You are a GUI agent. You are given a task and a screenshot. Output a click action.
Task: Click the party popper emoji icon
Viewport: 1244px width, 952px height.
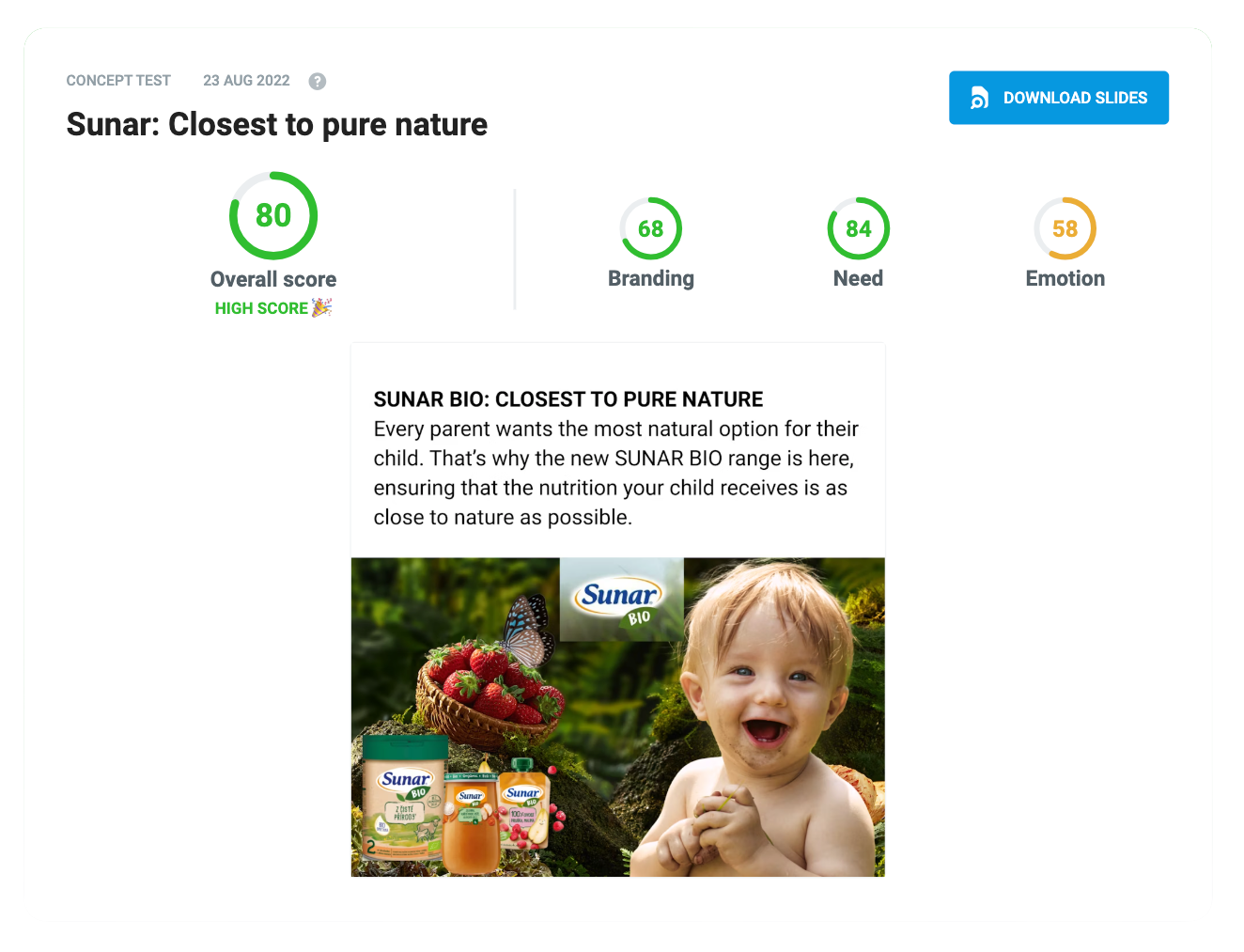322,307
